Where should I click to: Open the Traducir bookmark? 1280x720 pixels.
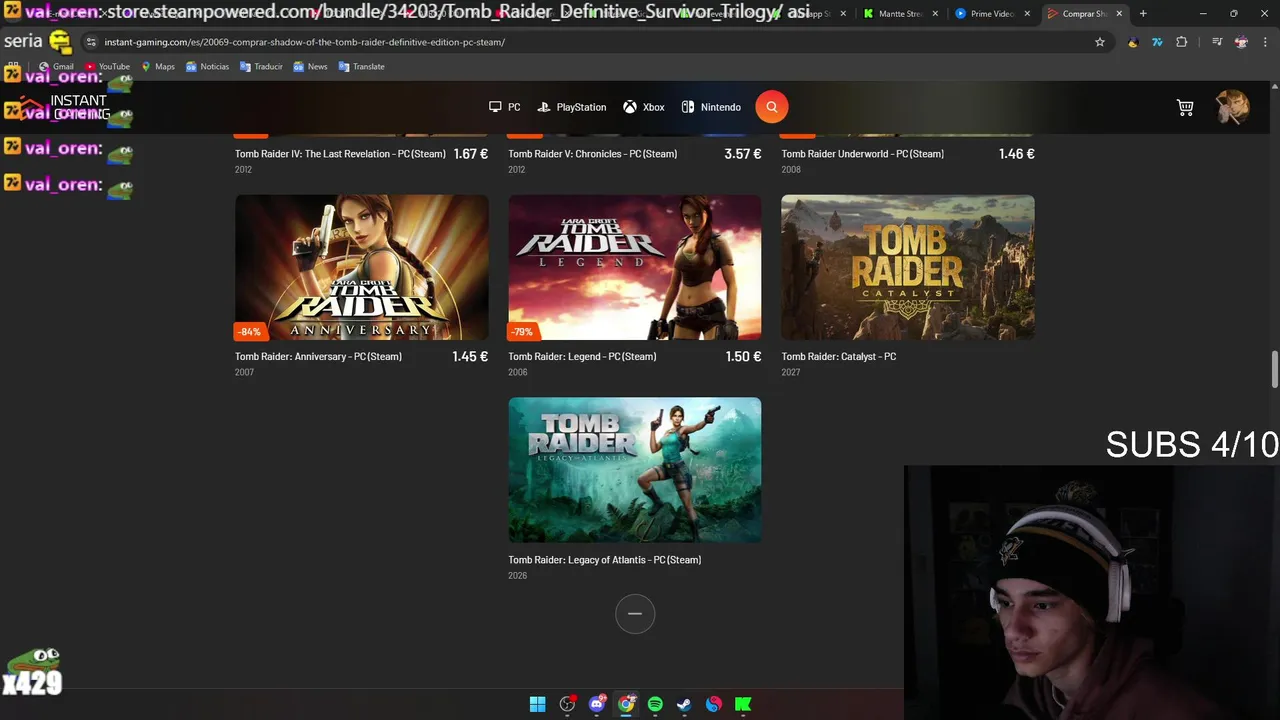pos(261,67)
